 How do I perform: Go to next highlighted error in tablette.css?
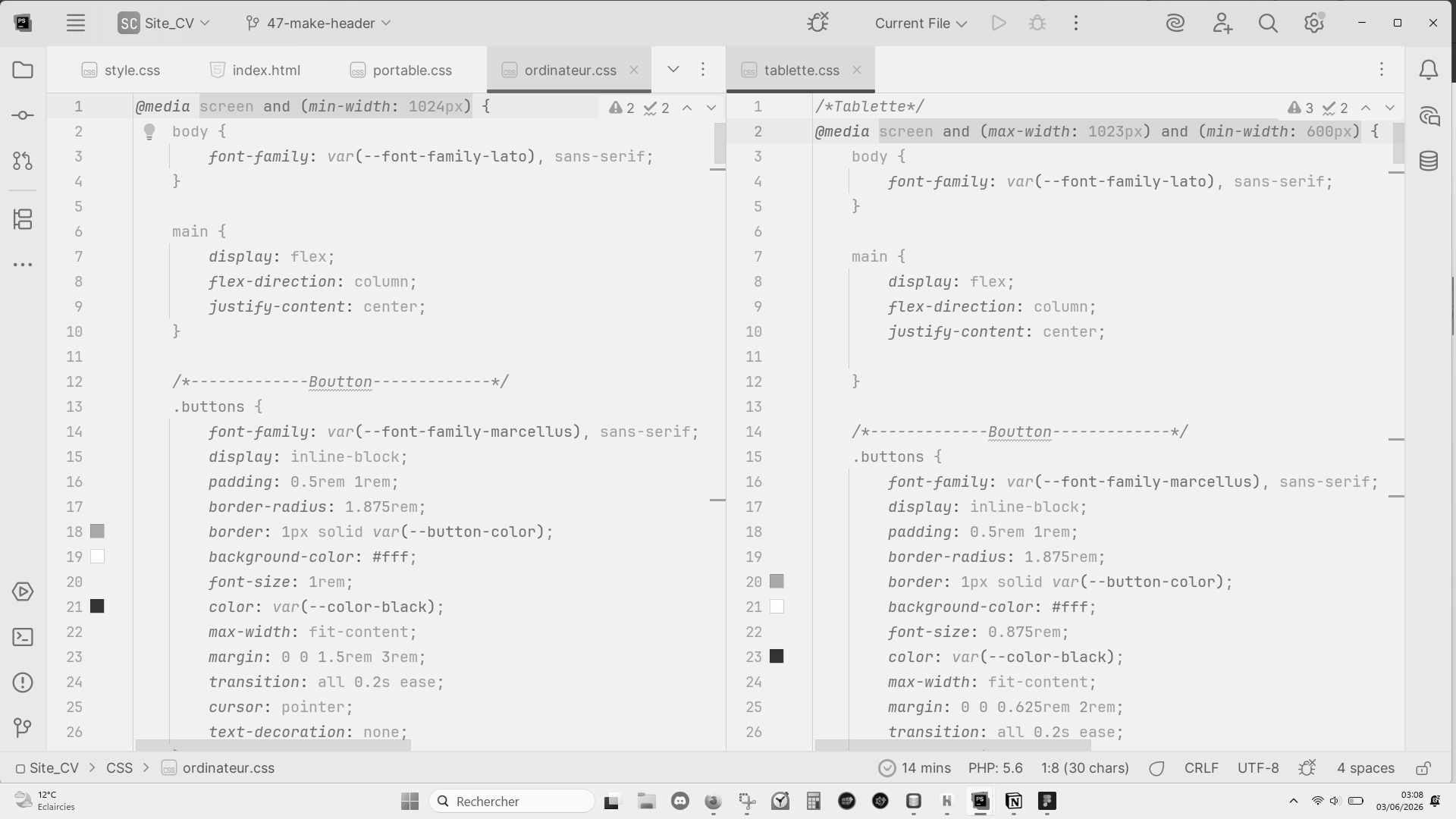point(1390,108)
